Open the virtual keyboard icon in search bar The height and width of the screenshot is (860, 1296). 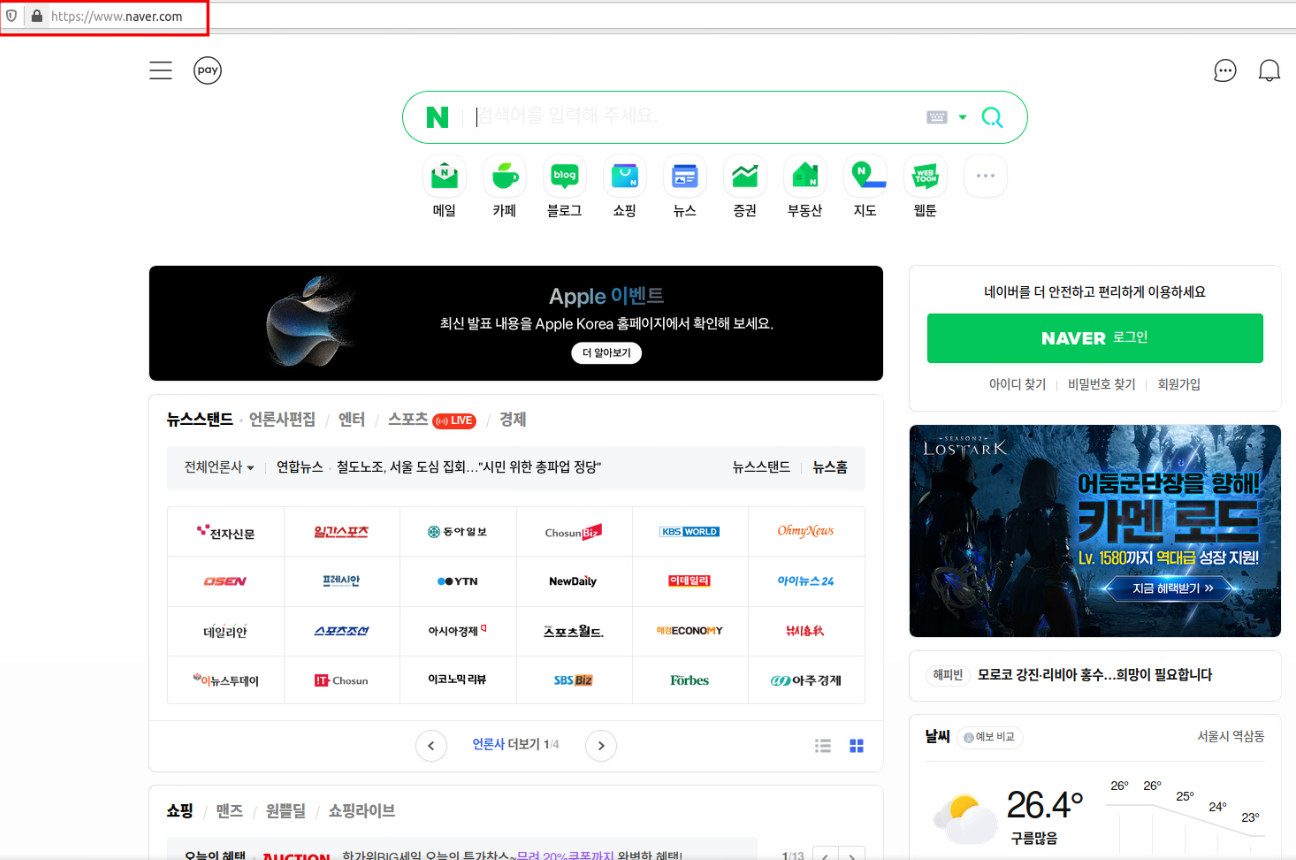[x=937, y=117]
